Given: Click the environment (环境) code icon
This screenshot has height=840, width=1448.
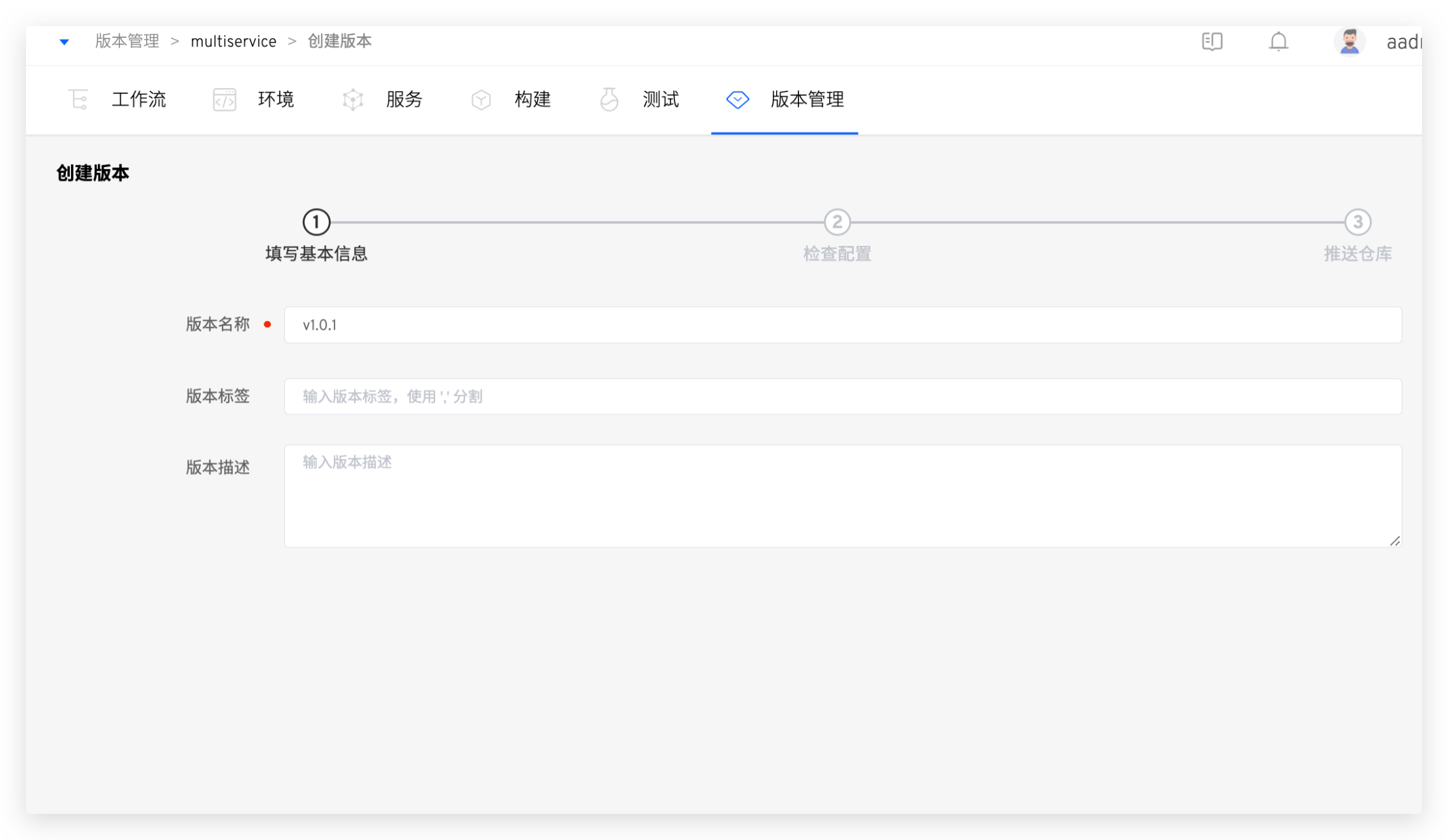Looking at the screenshot, I should [x=224, y=100].
